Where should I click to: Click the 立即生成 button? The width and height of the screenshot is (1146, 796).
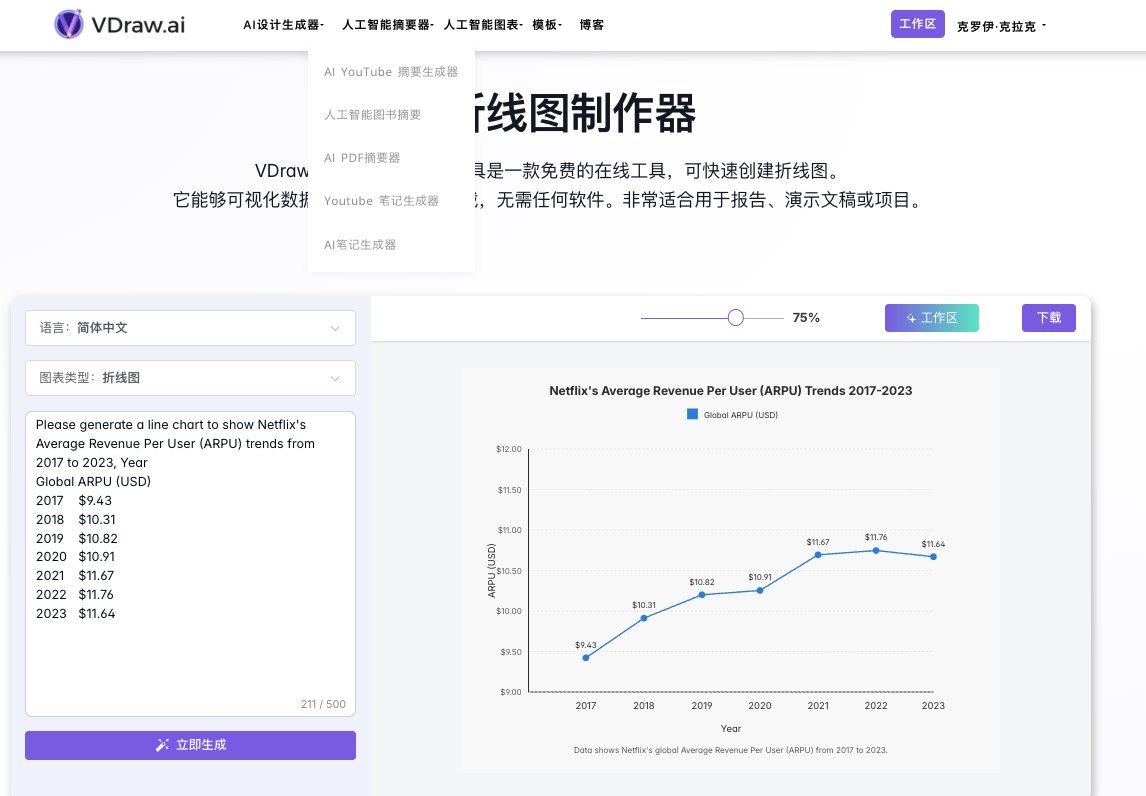(x=190, y=745)
